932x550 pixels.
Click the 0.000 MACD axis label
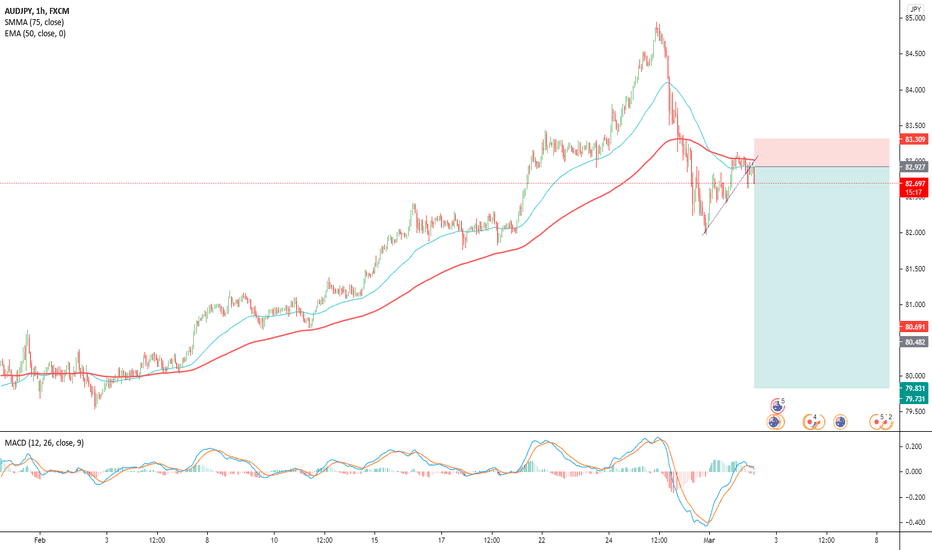[914, 472]
